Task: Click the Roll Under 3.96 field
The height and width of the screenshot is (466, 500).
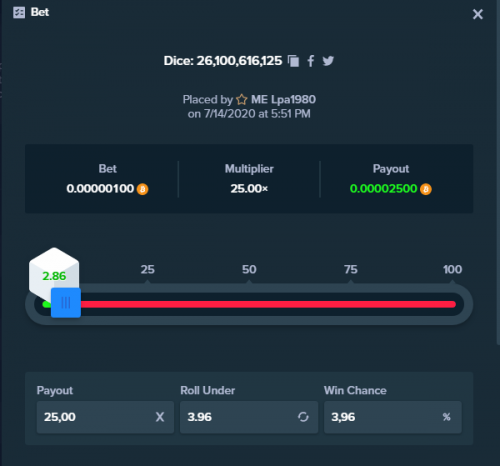Action: pos(249,417)
